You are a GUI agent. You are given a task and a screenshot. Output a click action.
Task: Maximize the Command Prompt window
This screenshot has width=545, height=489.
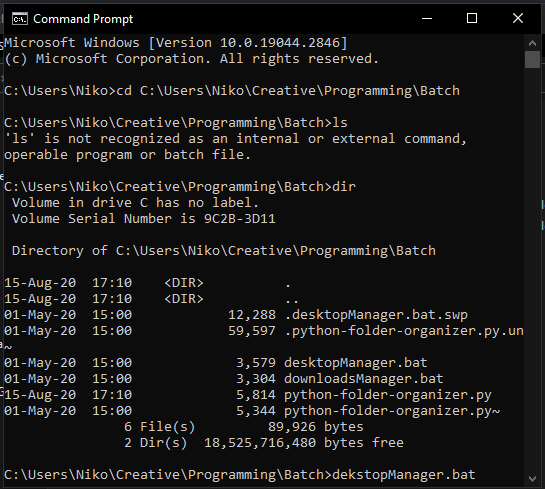click(x=472, y=18)
